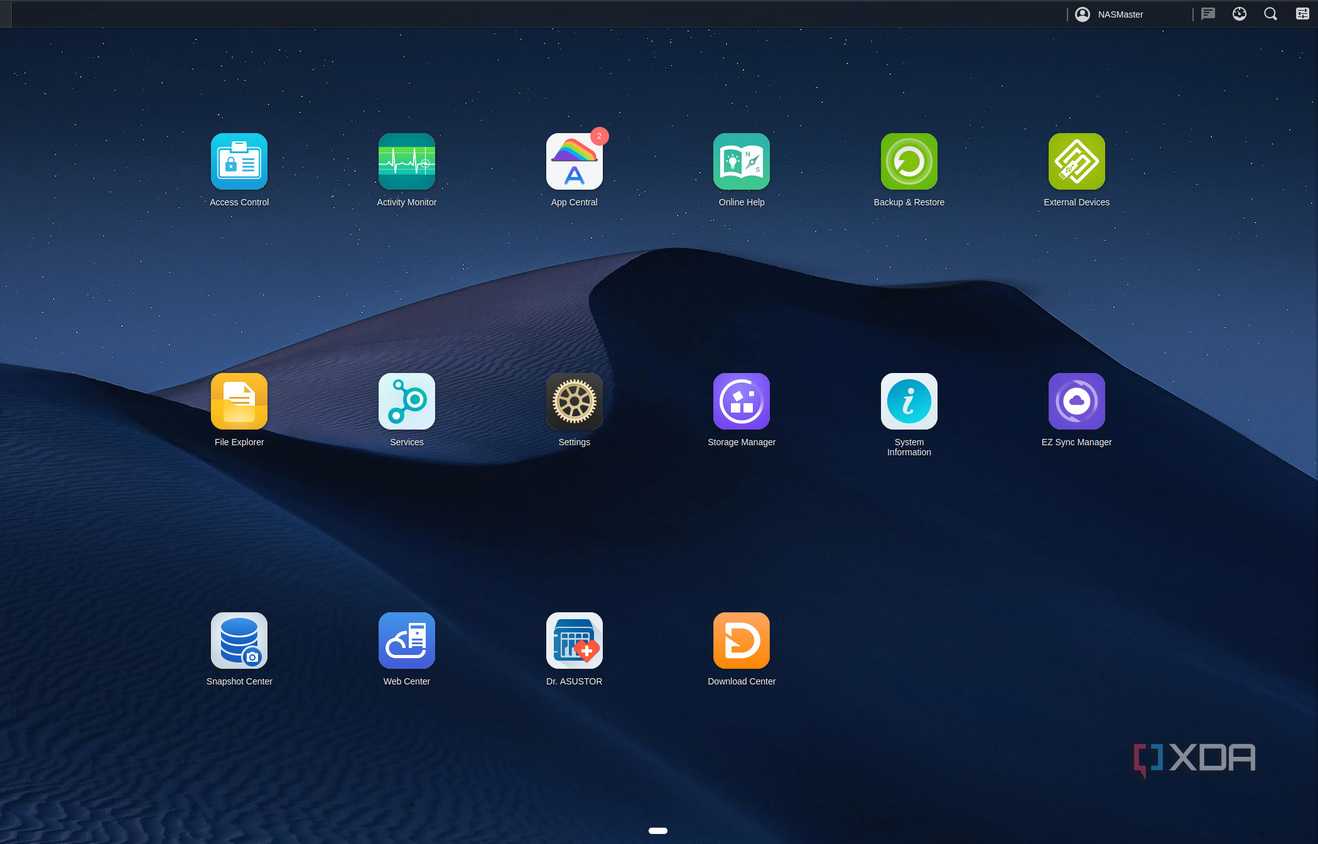Viewport: 1318px width, 844px height.
Task: Launch Dr. ASUSTOR
Action: click(574, 640)
